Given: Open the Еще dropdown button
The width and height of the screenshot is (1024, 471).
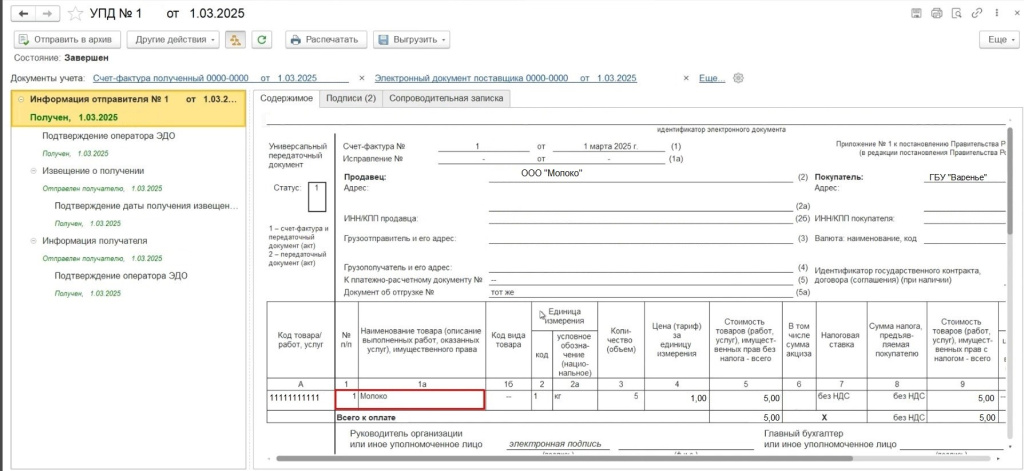Looking at the screenshot, I should pyautogui.click(x=999, y=40).
